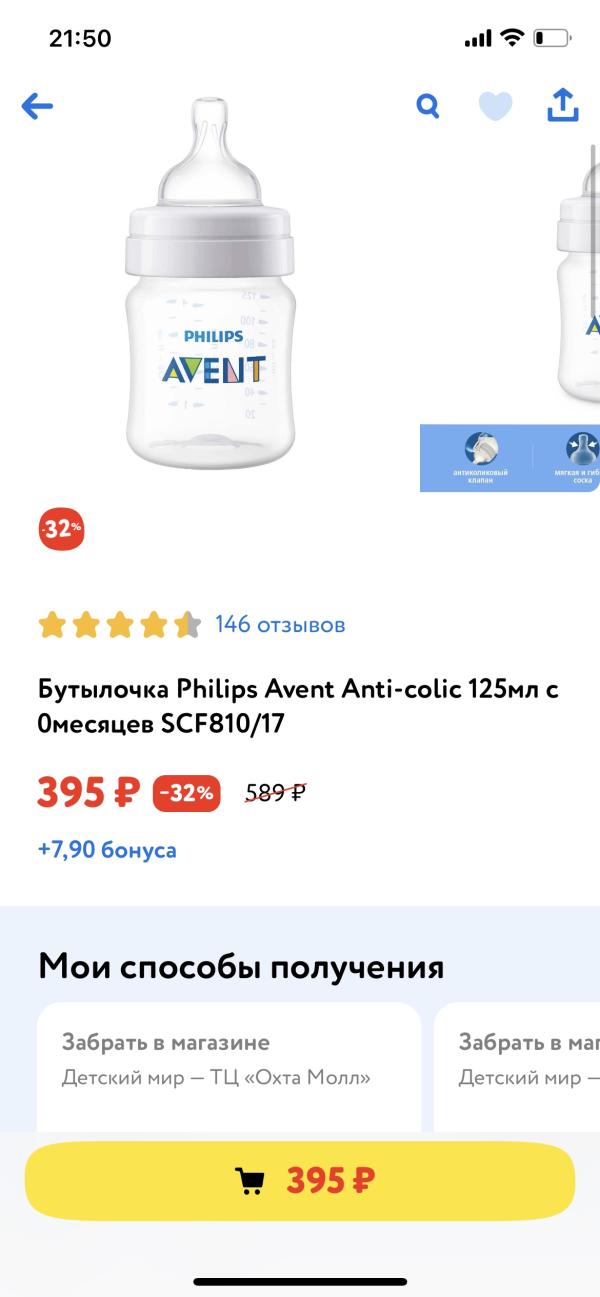Tap the +7,90 бонуса link
Image resolution: width=600 pixels, height=1297 pixels.
click(107, 850)
